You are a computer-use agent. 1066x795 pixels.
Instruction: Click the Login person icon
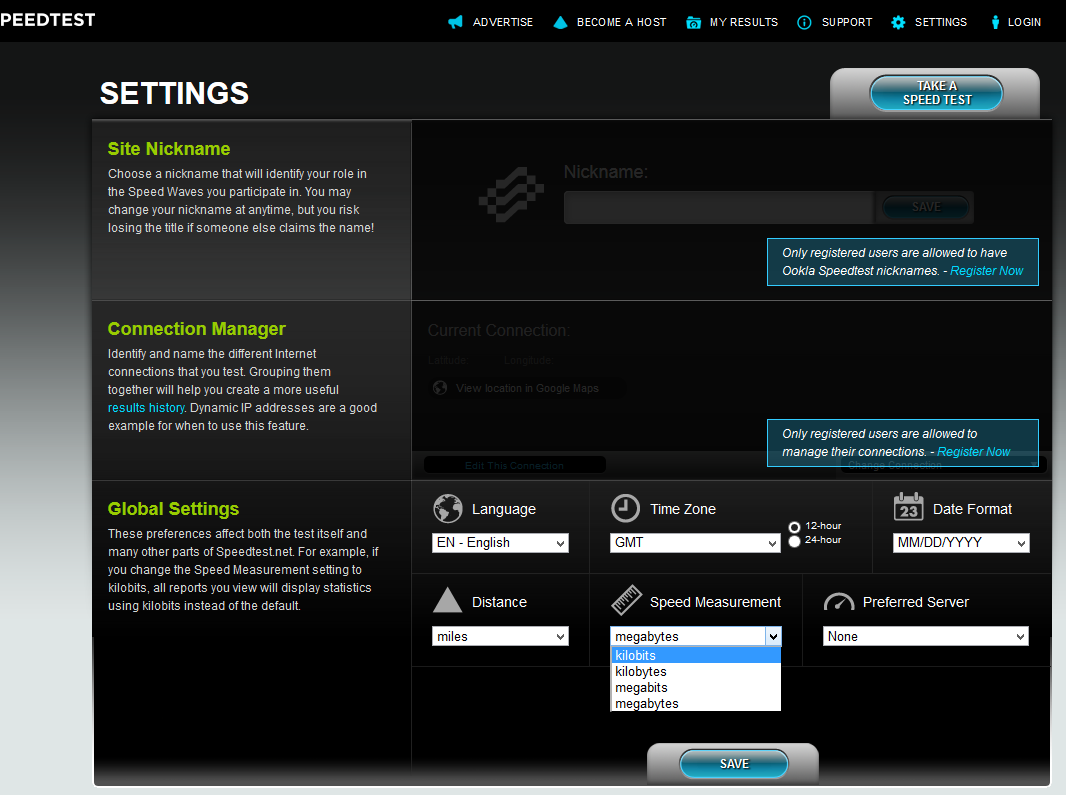(995, 22)
